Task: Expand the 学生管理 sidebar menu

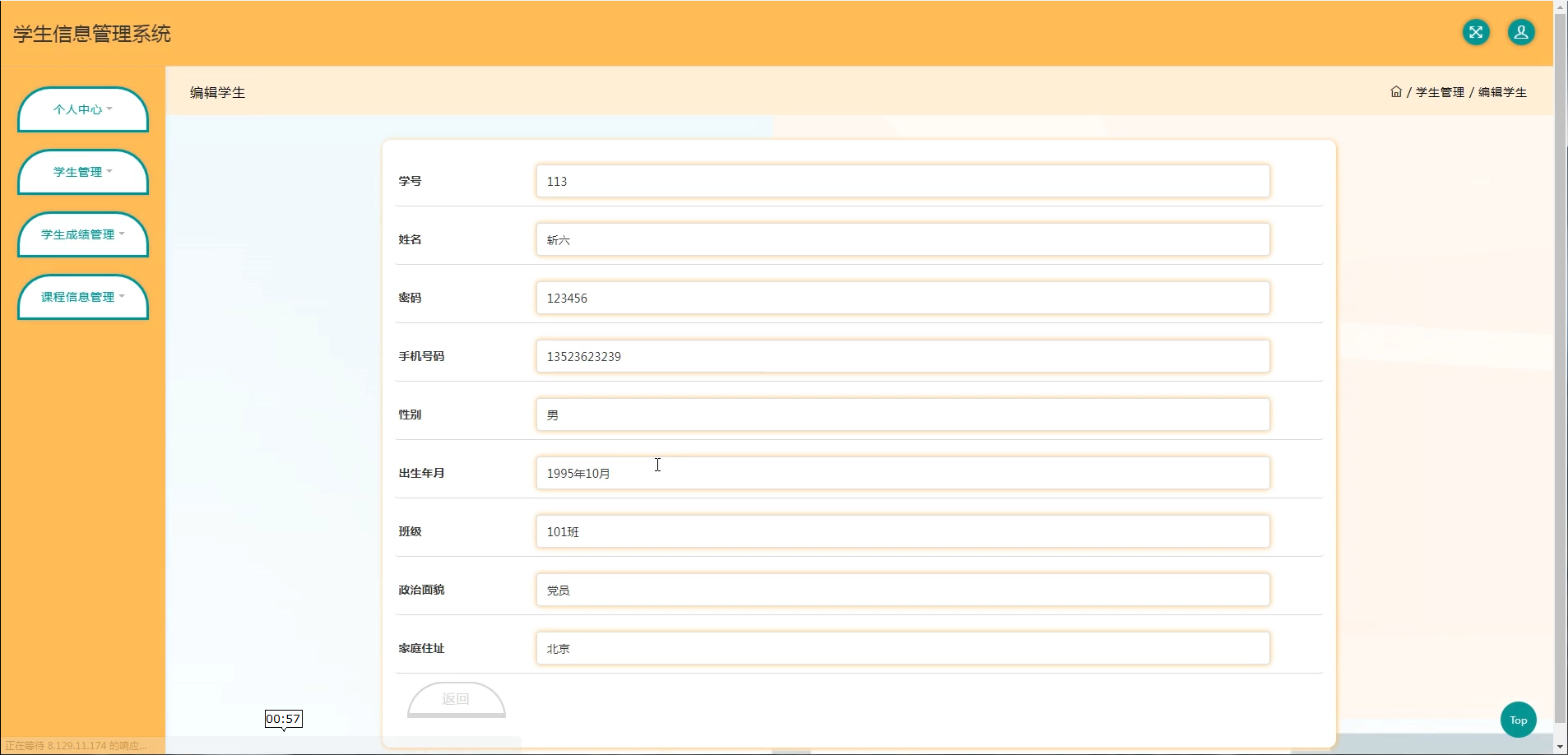Action: [83, 172]
